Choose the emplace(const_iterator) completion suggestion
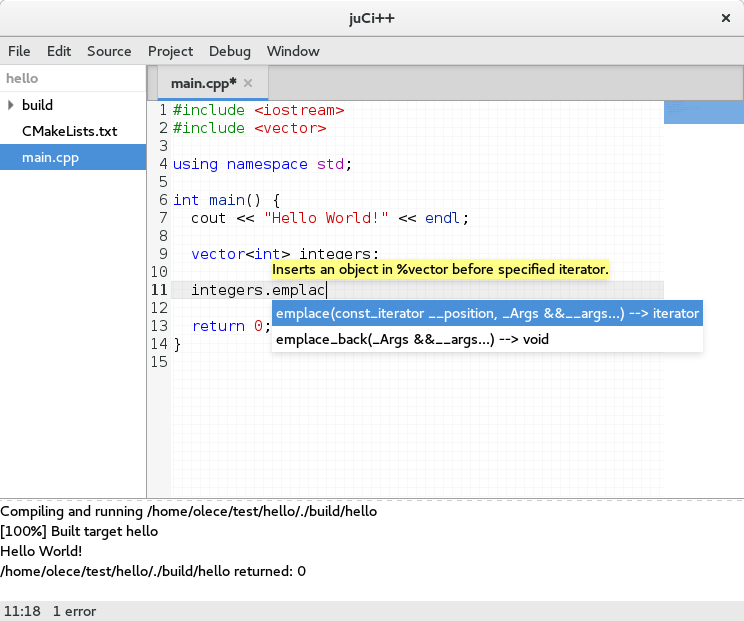Viewport: 744px width, 621px height. click(x=487, y=314)
